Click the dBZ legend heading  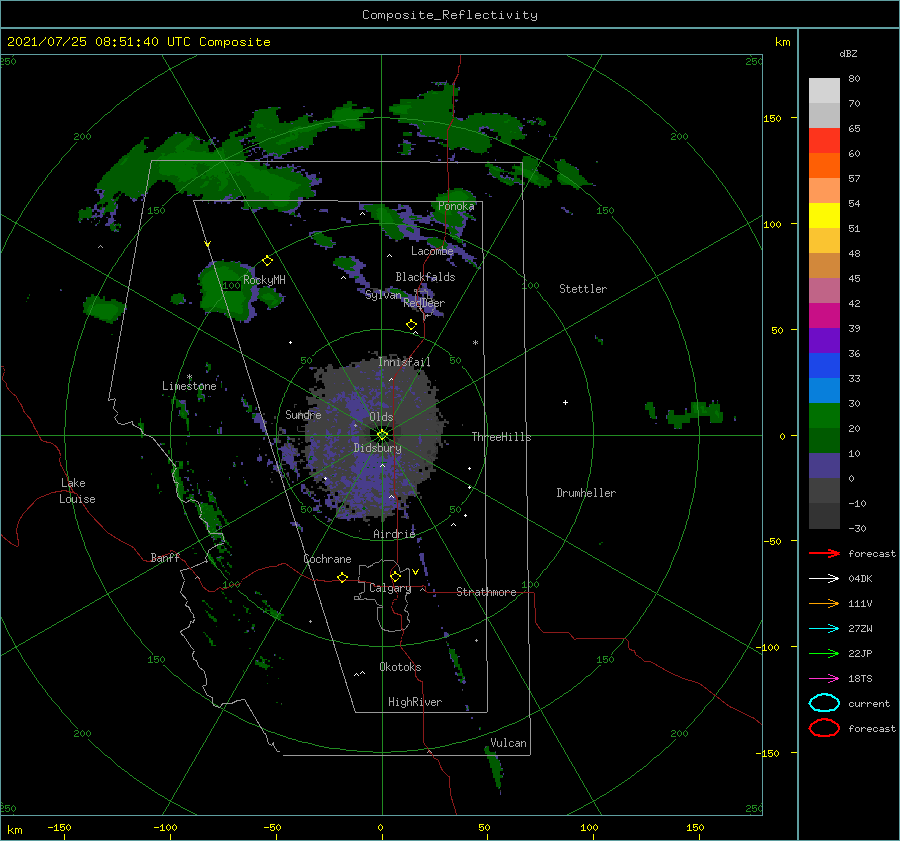(848, 53)
